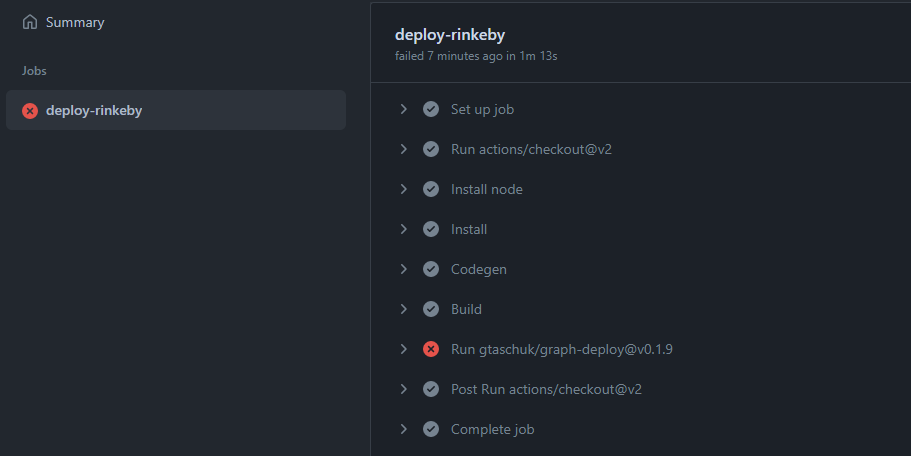Click red failure icon for graph-deploy step
Screen dimensions: 911x456
[431, 349]
